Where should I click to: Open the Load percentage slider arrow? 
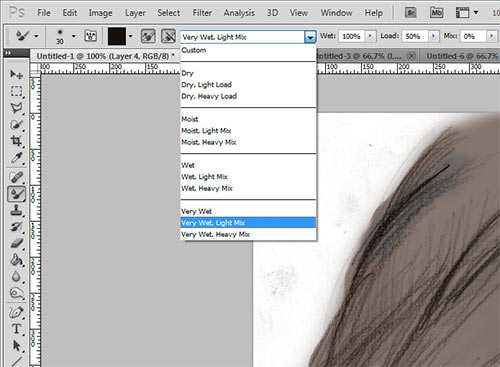[433, 36]
